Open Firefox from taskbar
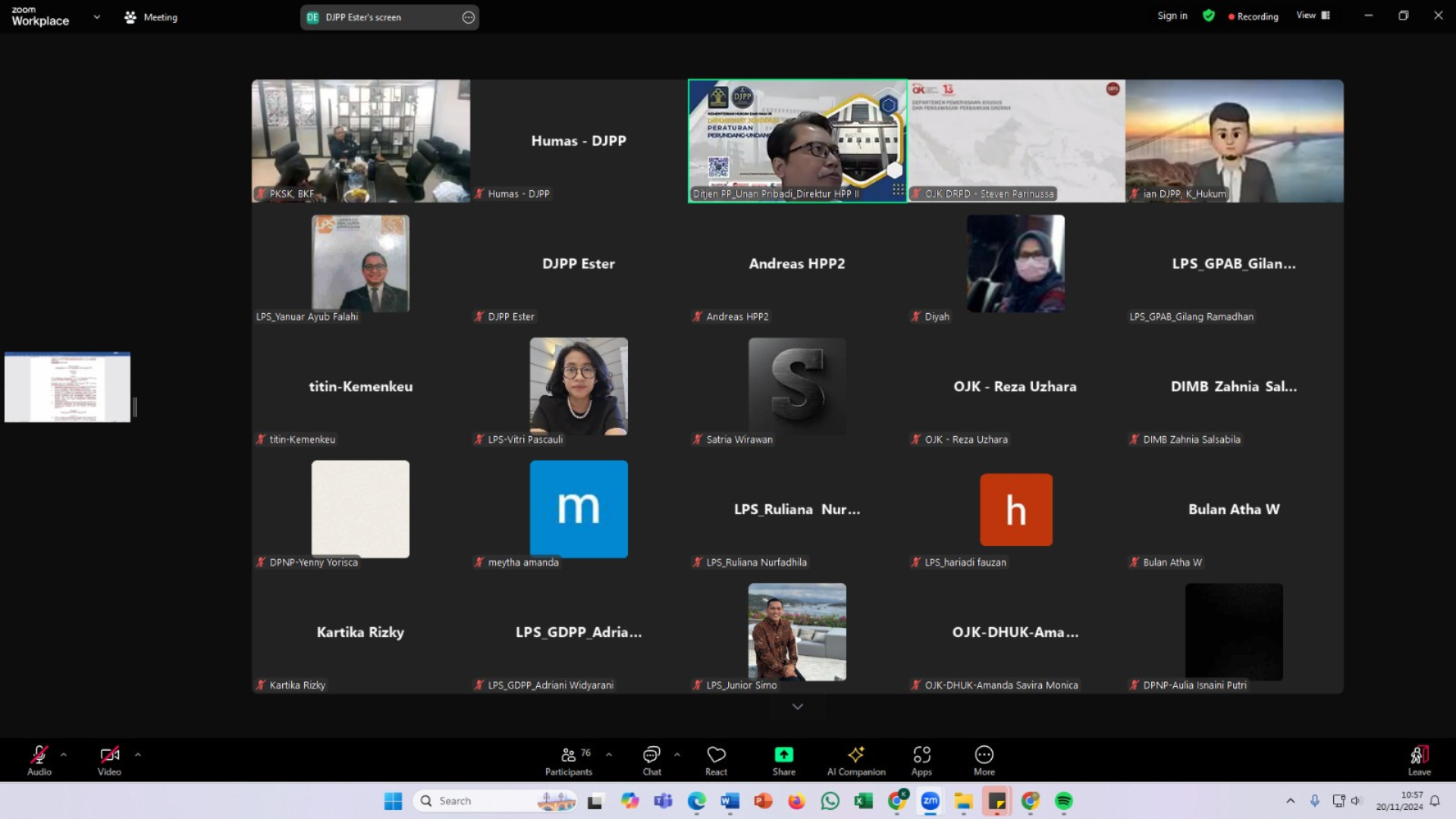Viewport: 1456px width, 819px height. 796,801
